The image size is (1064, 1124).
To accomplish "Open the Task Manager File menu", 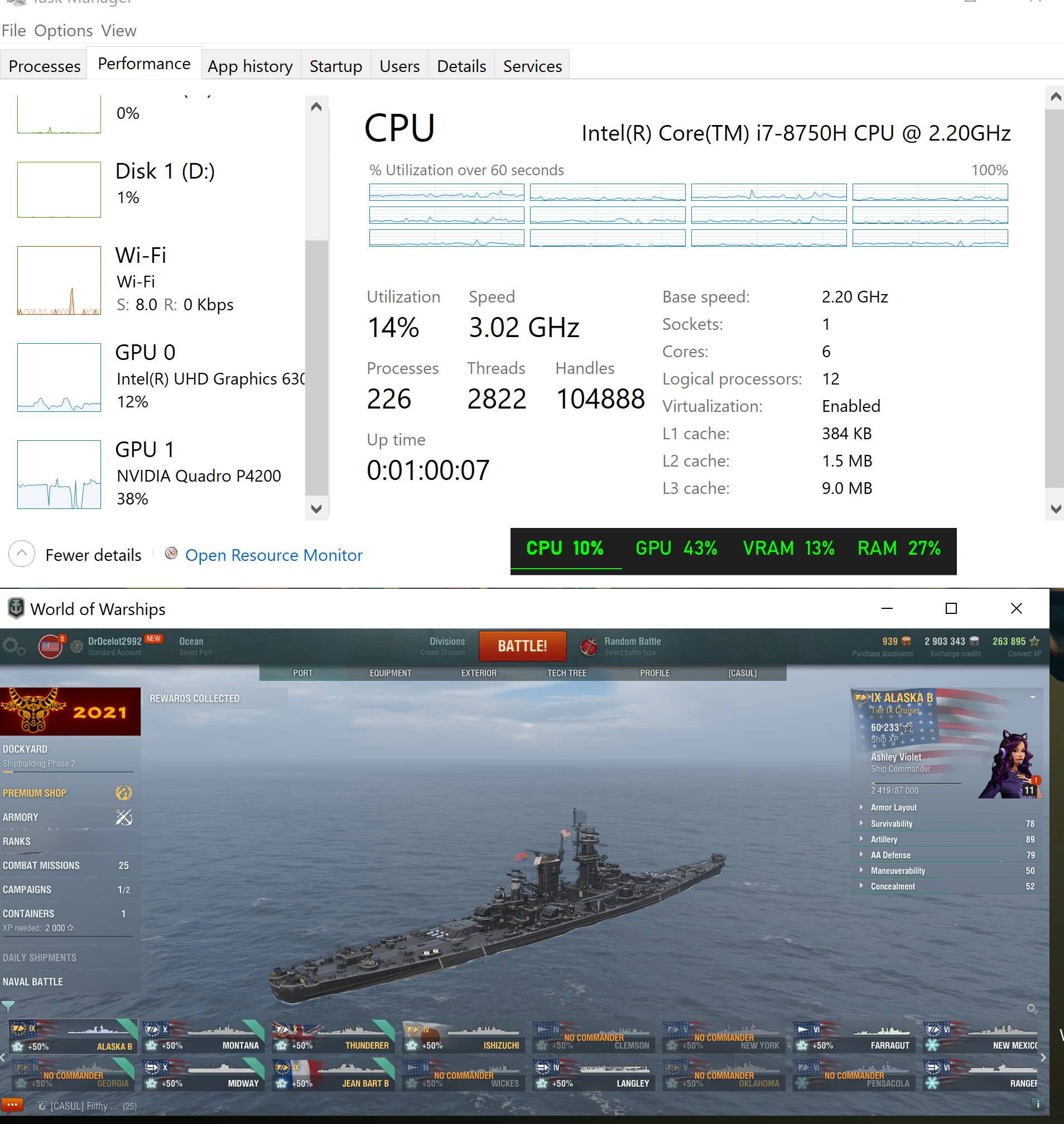I will click(x=13, y=31).
